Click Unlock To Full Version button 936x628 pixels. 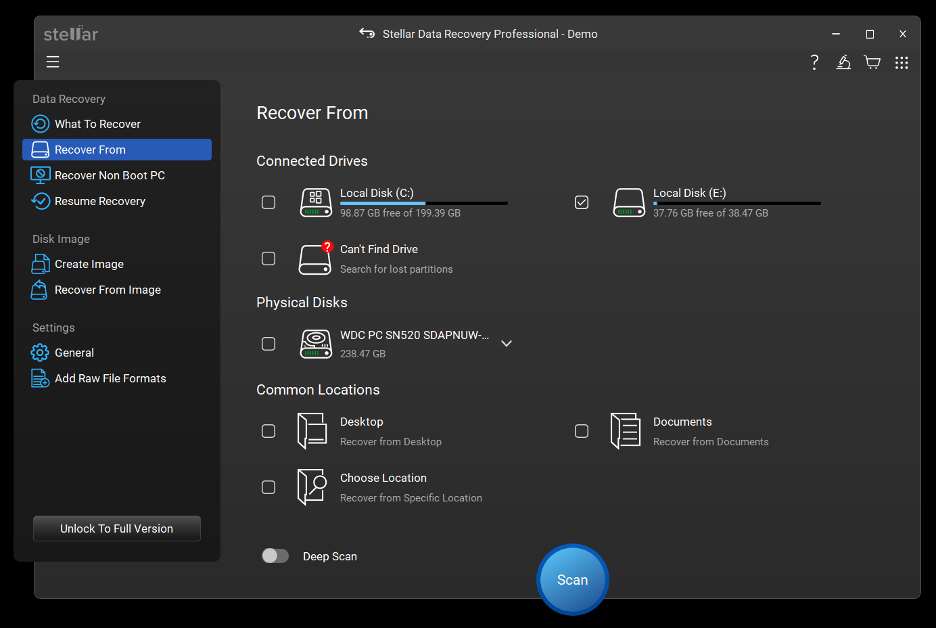(117, 529)
